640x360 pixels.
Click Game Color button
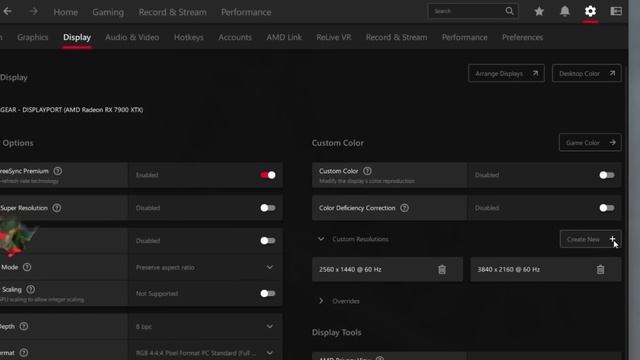click(590, 142)
